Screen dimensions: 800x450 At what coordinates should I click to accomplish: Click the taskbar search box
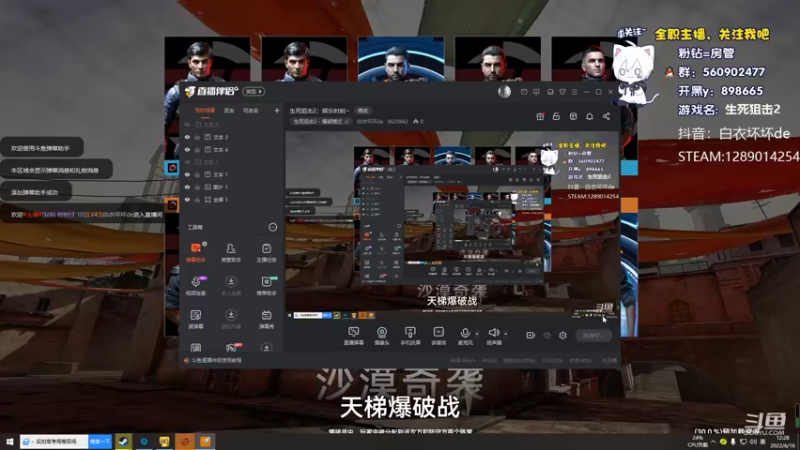(x=54, y=441)
